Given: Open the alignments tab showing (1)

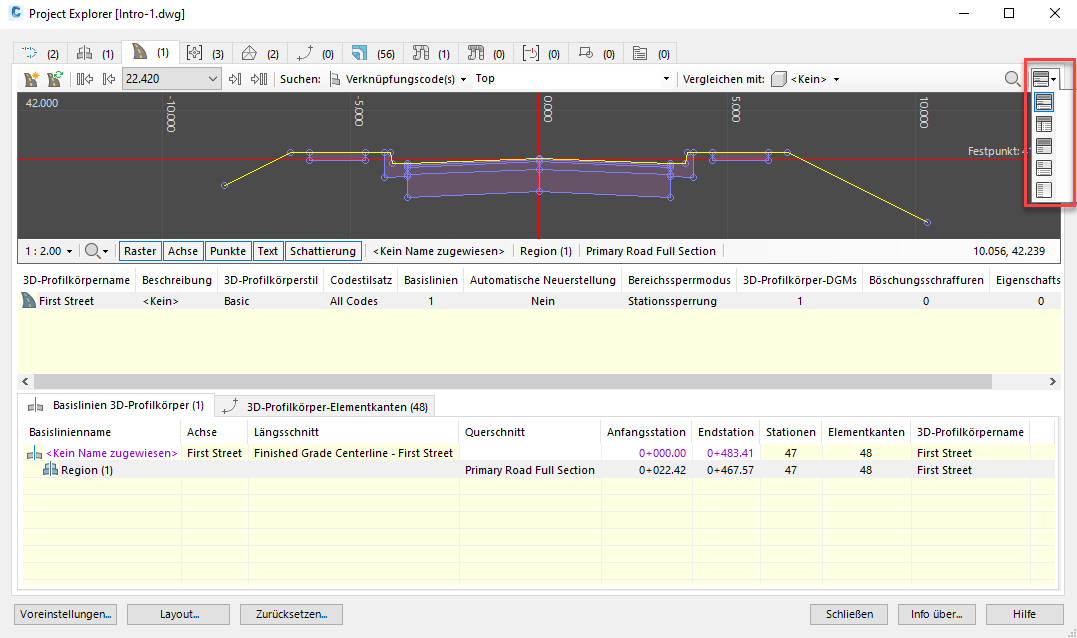Looking at the screenshot, I should click(x=95, y=53).
